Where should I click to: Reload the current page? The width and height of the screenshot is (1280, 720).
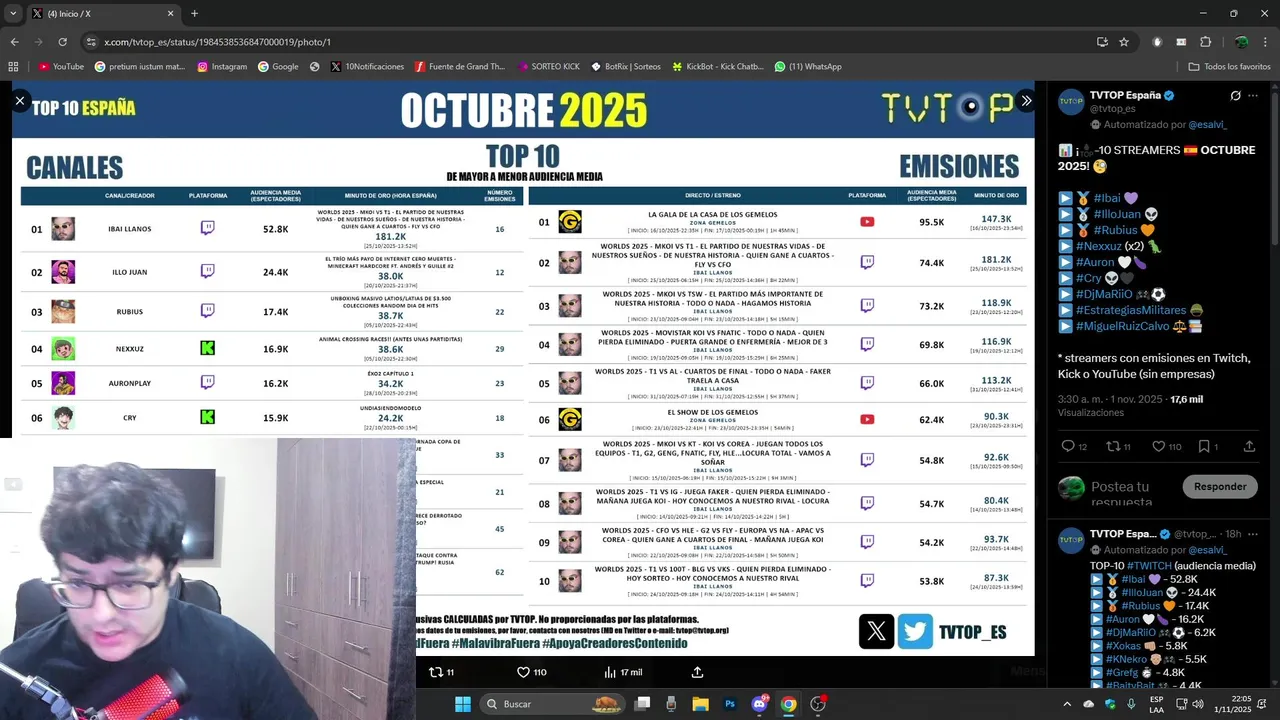[63, 42]
